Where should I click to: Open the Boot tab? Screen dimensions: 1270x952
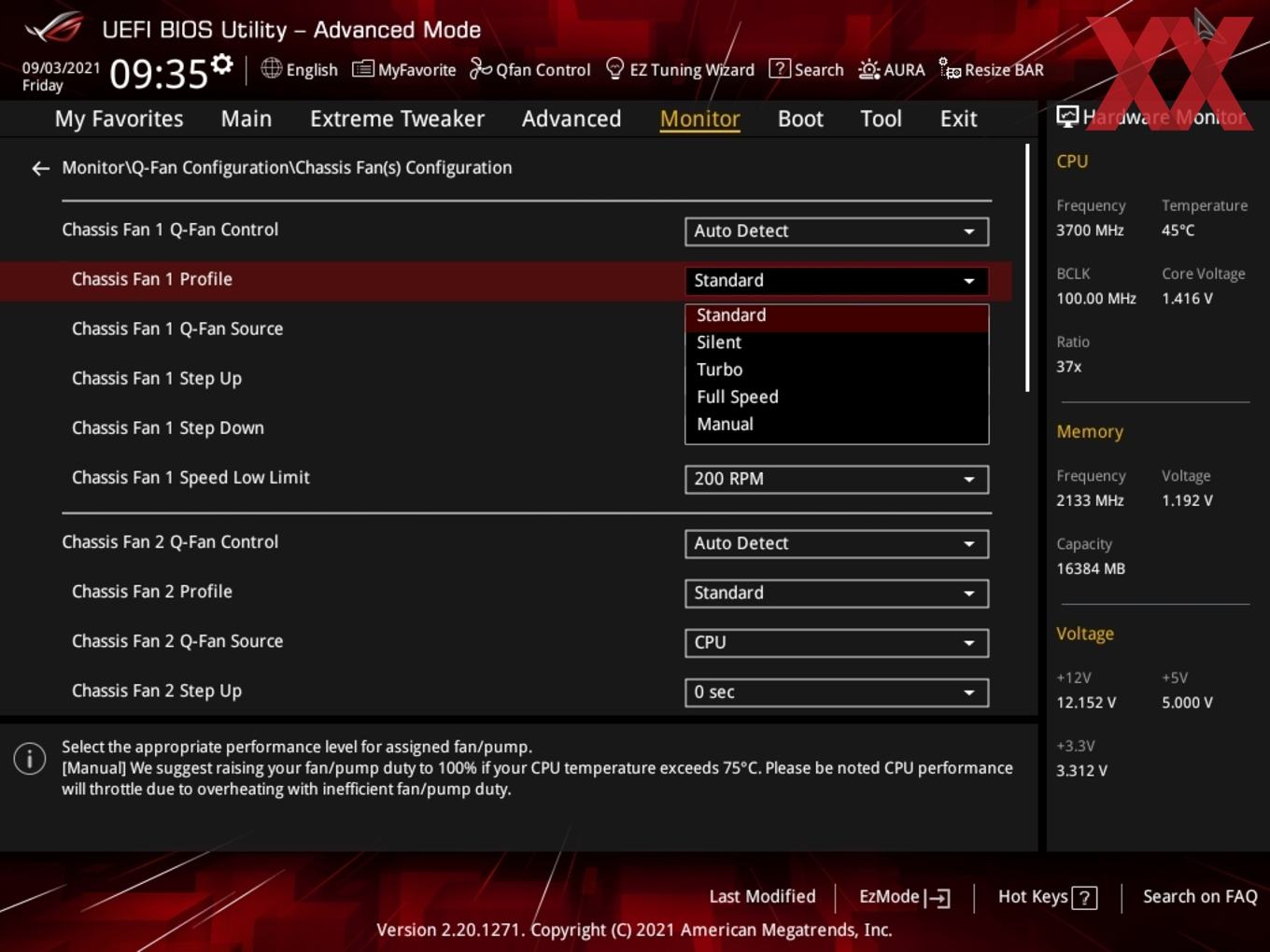[800, 119]
